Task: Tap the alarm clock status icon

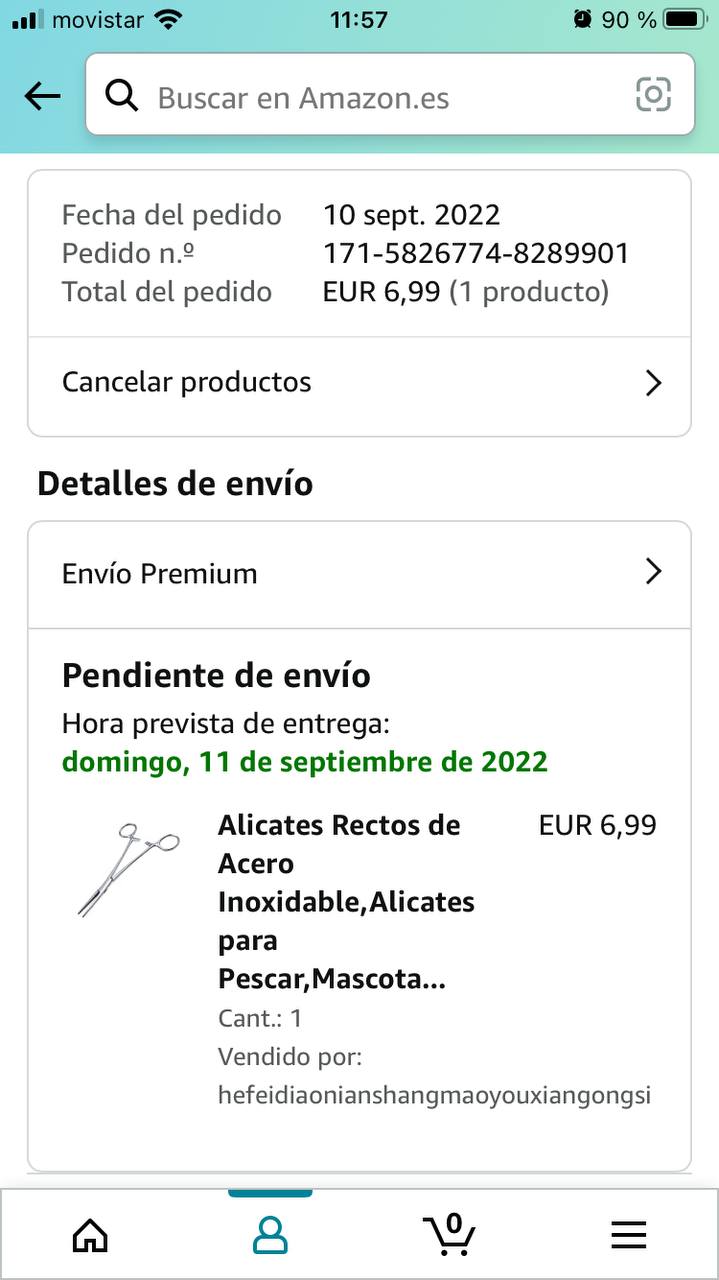Action: (x=582, y=19)
